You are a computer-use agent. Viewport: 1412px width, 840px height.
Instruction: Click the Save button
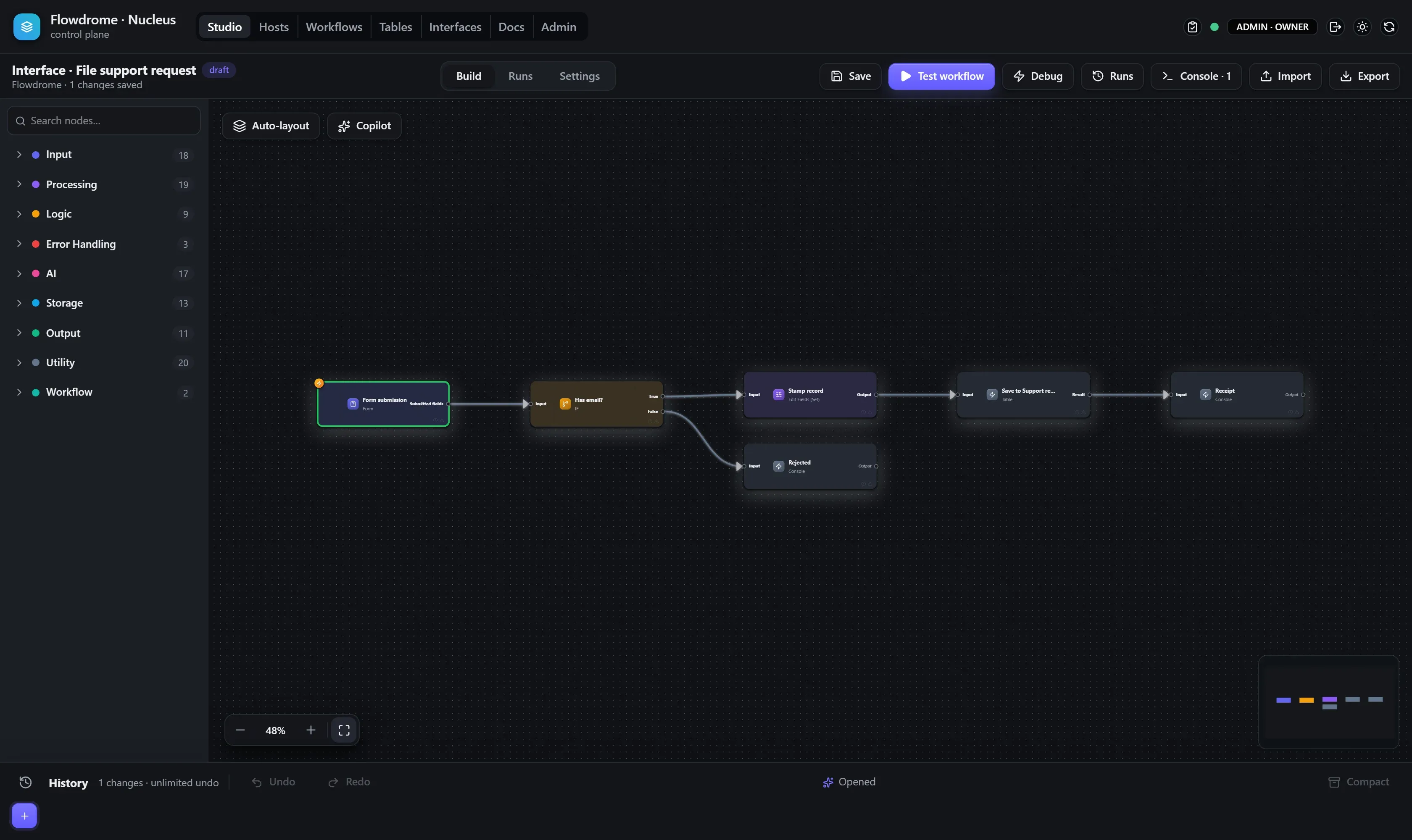(850, 76)
